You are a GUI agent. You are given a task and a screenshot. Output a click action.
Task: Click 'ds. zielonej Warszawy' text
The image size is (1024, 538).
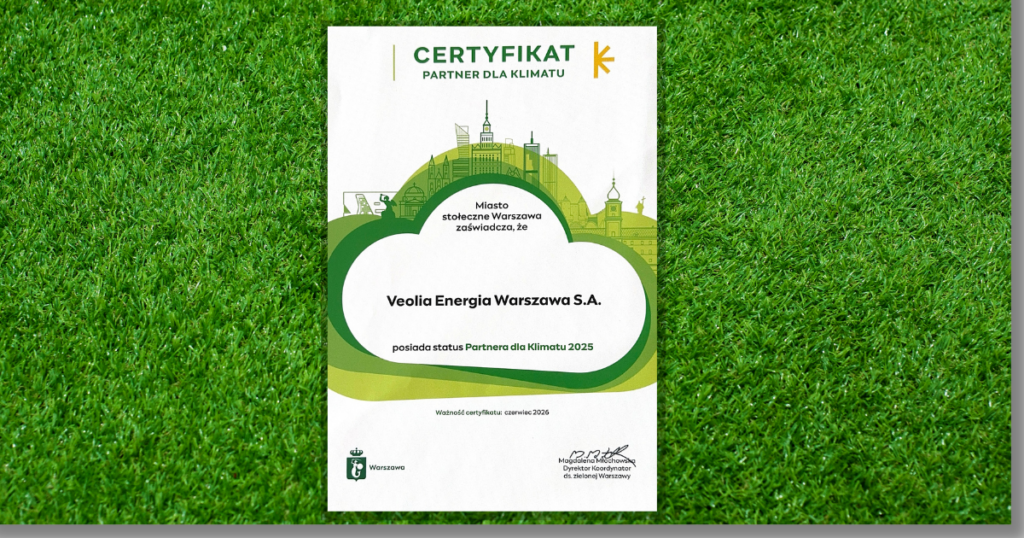[597, 476]
